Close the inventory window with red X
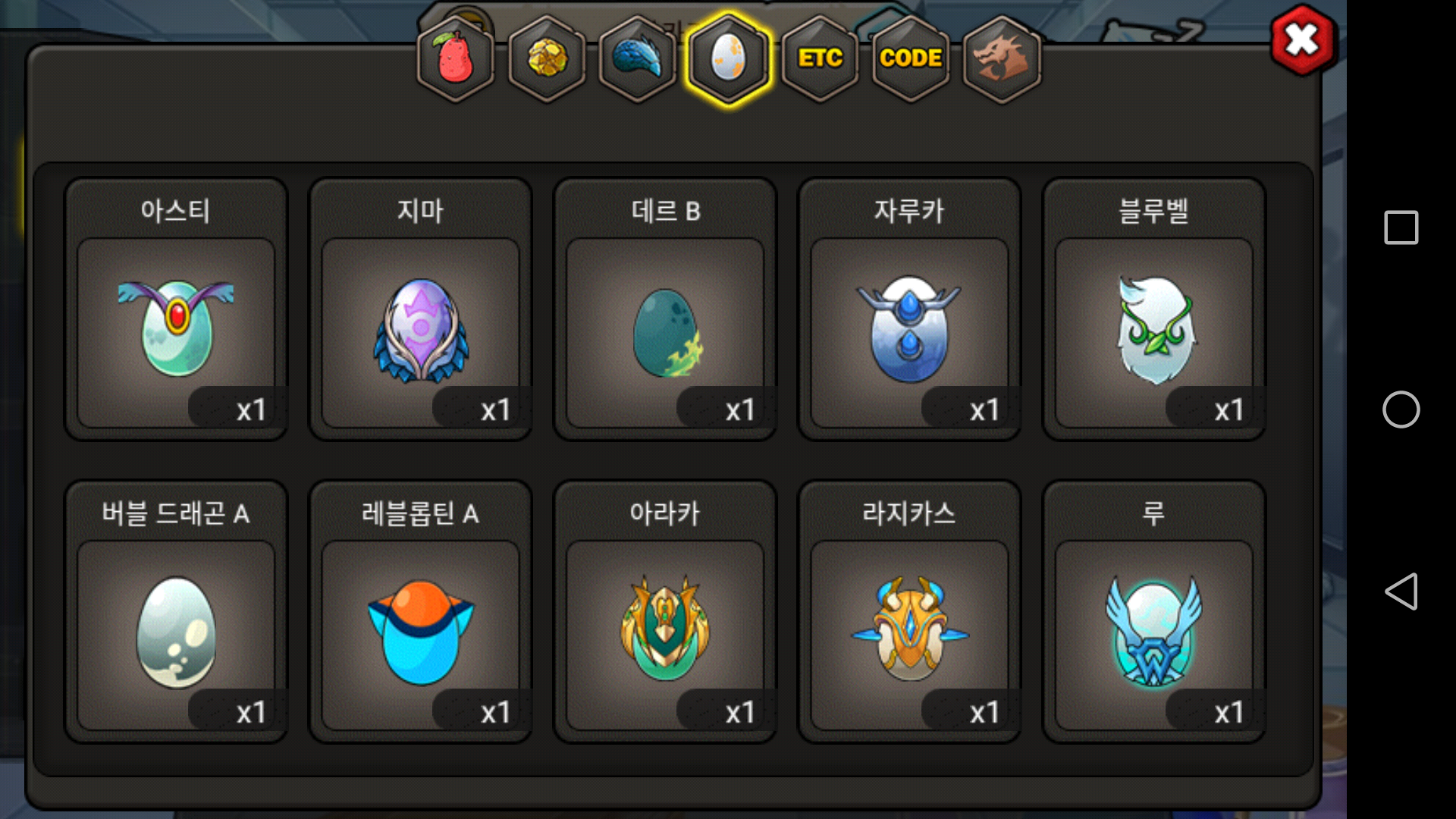 [x=1303, y=40]
